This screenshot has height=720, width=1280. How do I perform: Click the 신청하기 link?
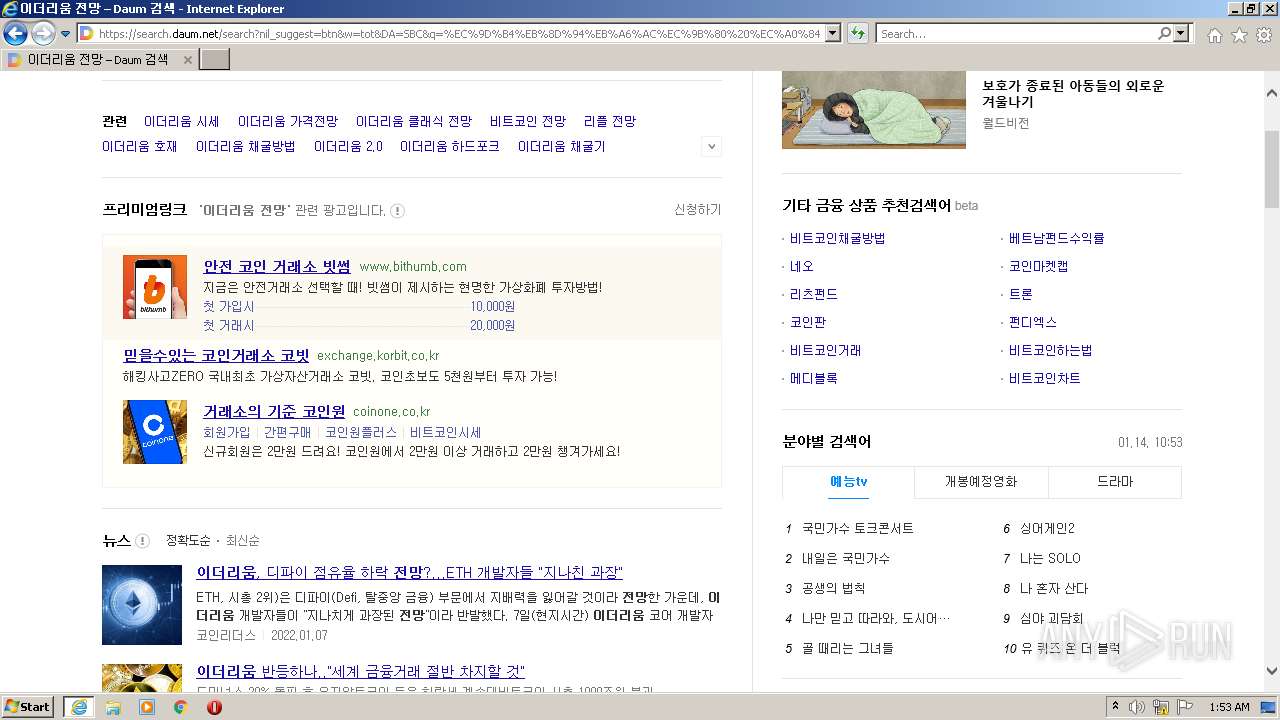coord(697,210)
